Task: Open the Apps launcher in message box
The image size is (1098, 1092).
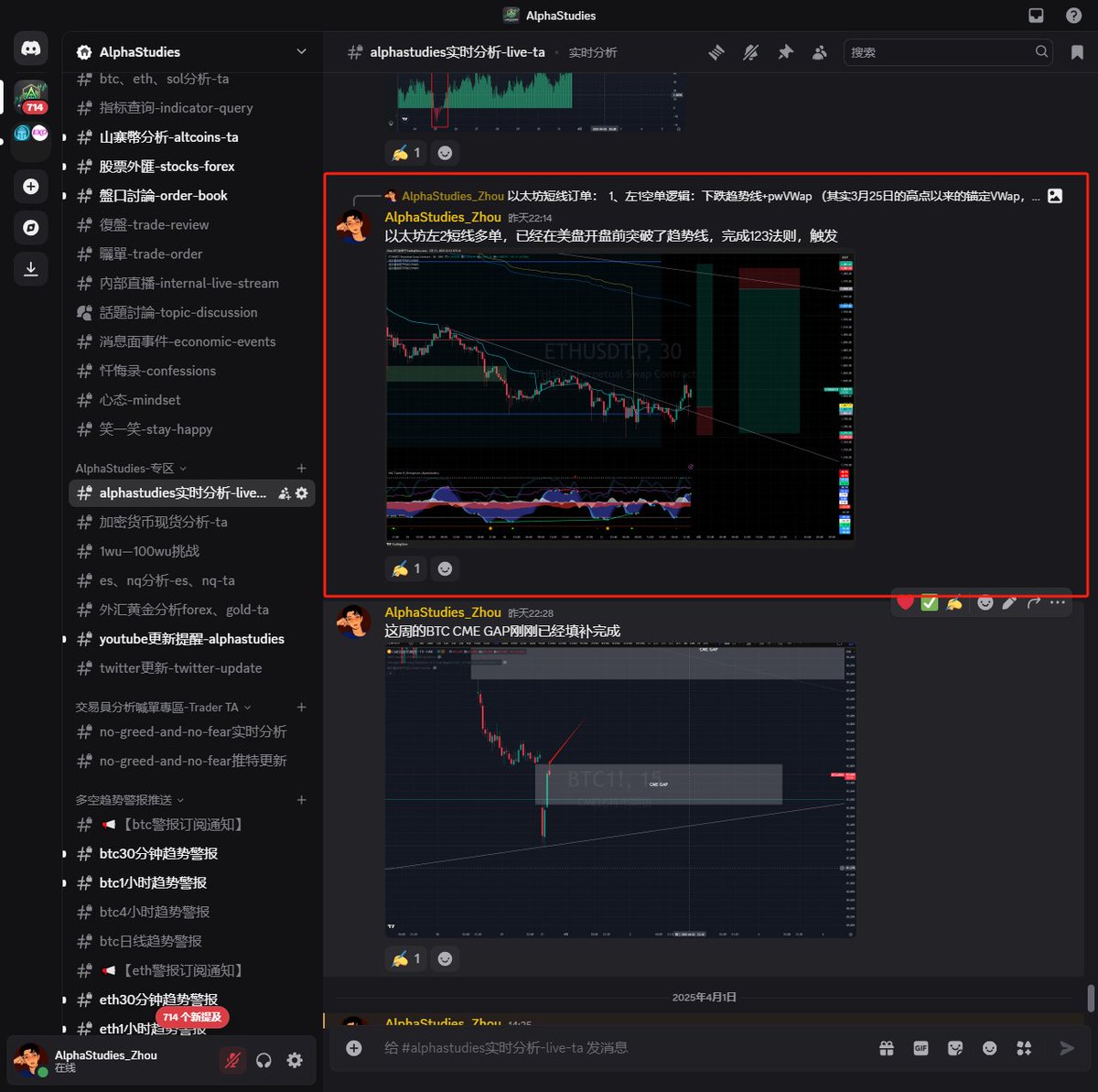Action: point(1024,1048)
